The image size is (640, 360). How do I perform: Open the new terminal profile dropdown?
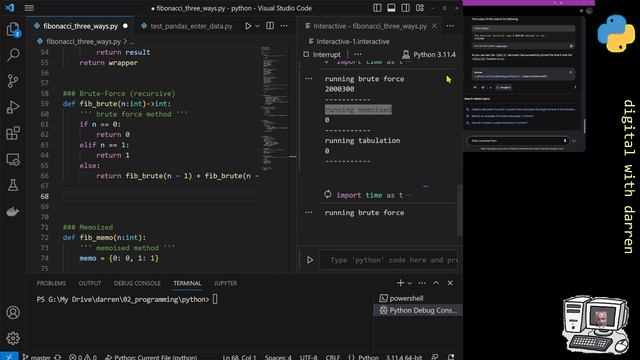pyautogui.click(x=409, y=283)
